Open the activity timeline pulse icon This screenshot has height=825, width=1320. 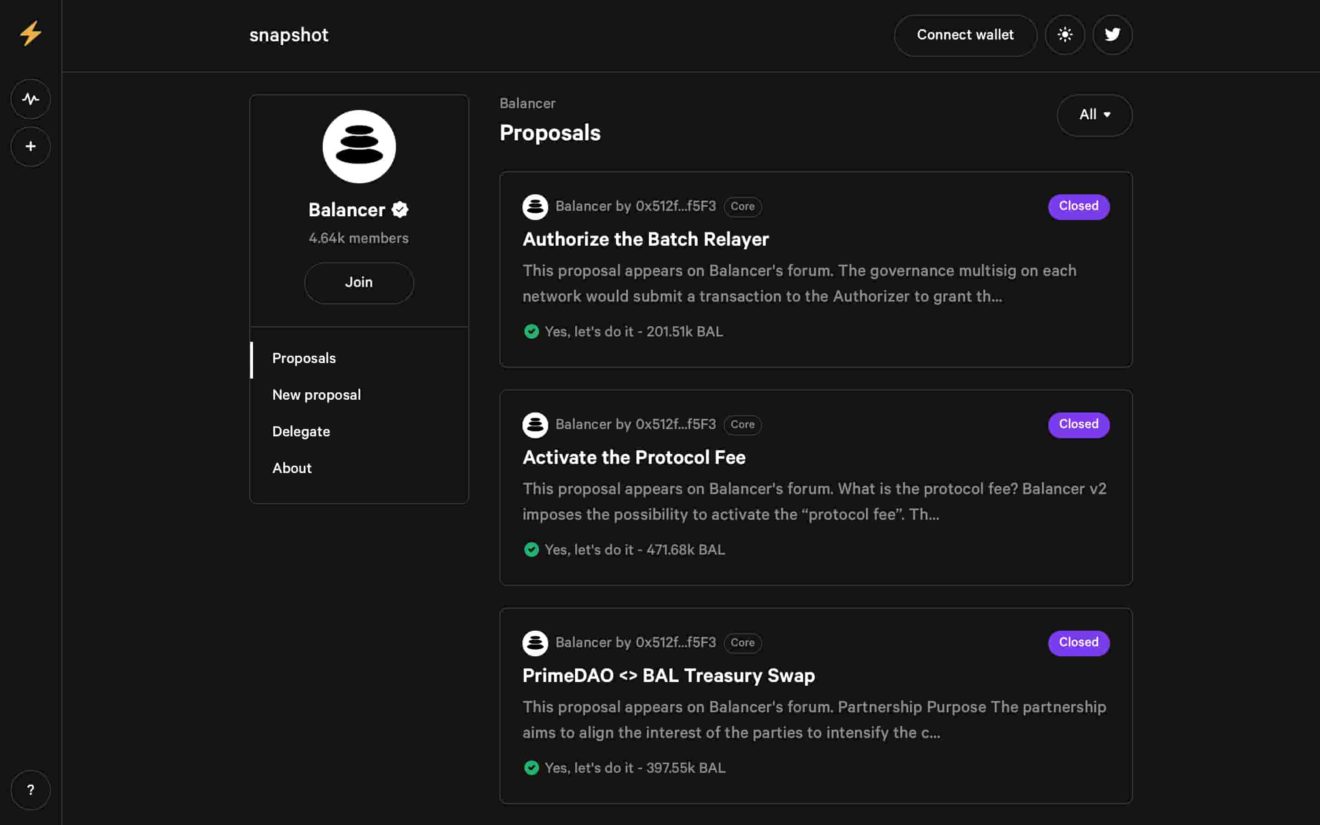click(x=30, y=99)
